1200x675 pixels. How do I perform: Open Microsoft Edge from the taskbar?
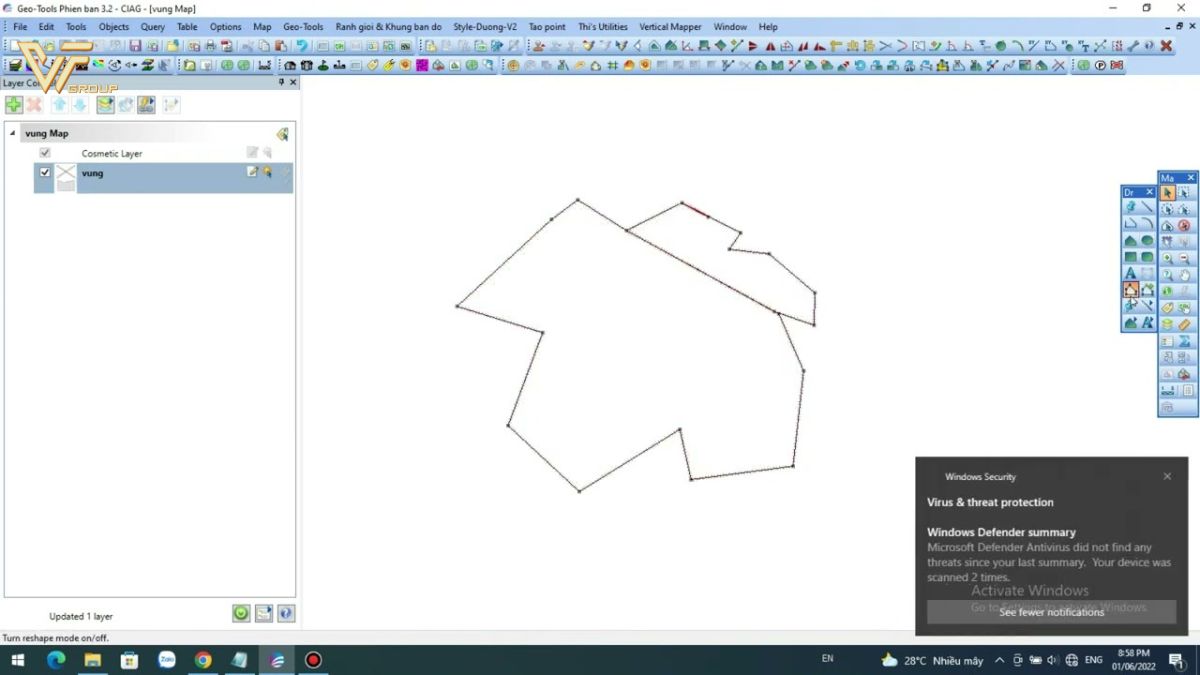pos(56,660)
